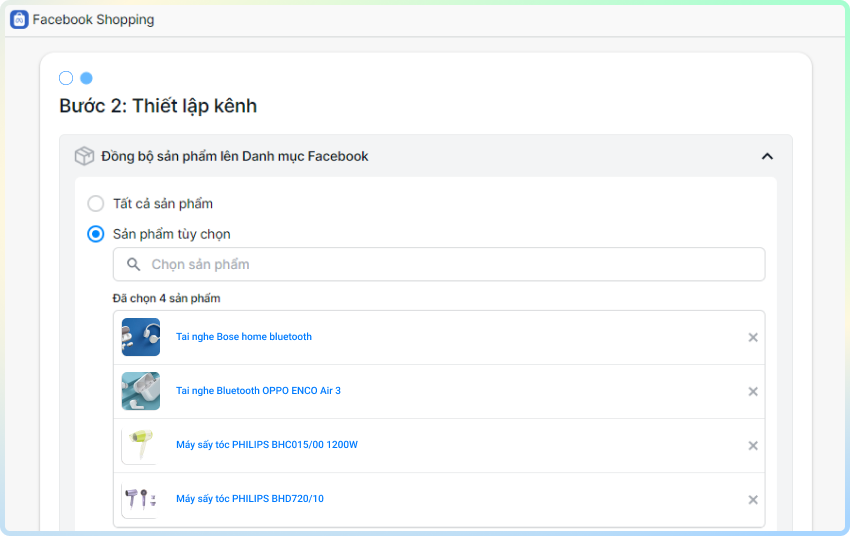
Task: Click the magnifier icon in the product search
Action: [133, 265]
